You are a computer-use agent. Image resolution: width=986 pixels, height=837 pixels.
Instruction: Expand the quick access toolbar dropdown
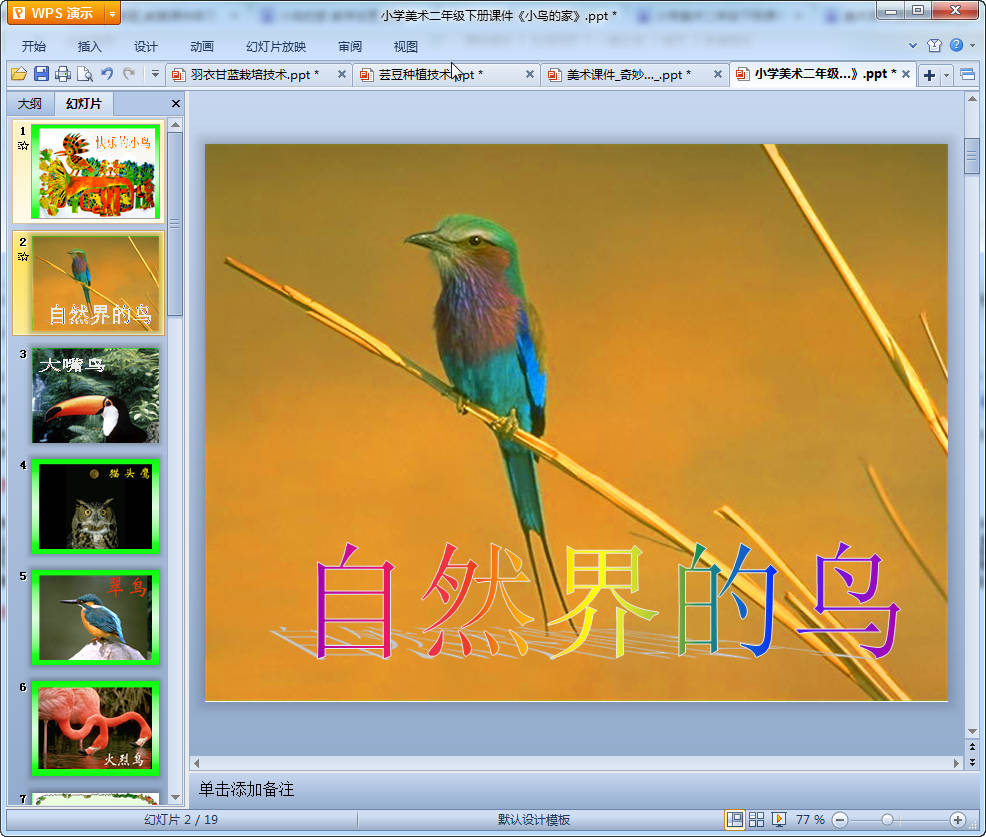pyautogui.click(x=155, y=74)
